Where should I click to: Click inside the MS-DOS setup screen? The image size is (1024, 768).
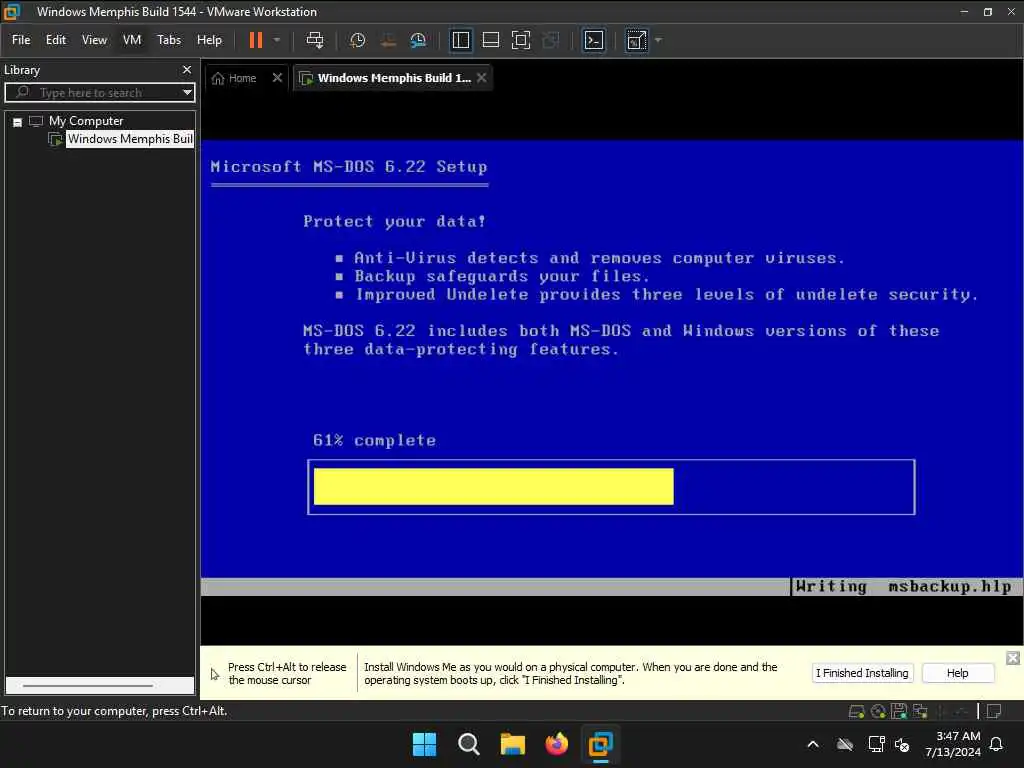pos(612,368)
